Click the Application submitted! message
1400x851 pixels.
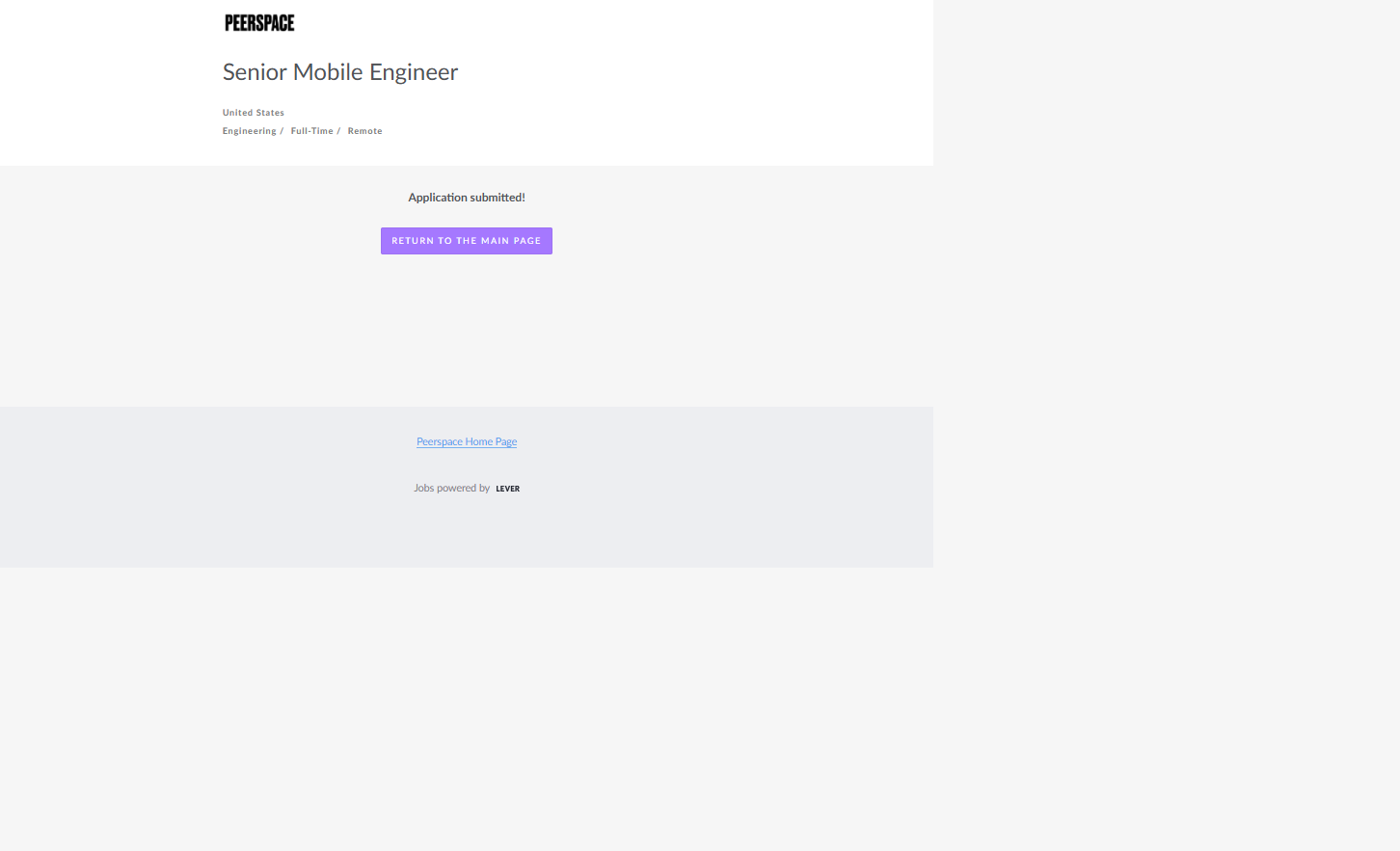pos(467,198)
